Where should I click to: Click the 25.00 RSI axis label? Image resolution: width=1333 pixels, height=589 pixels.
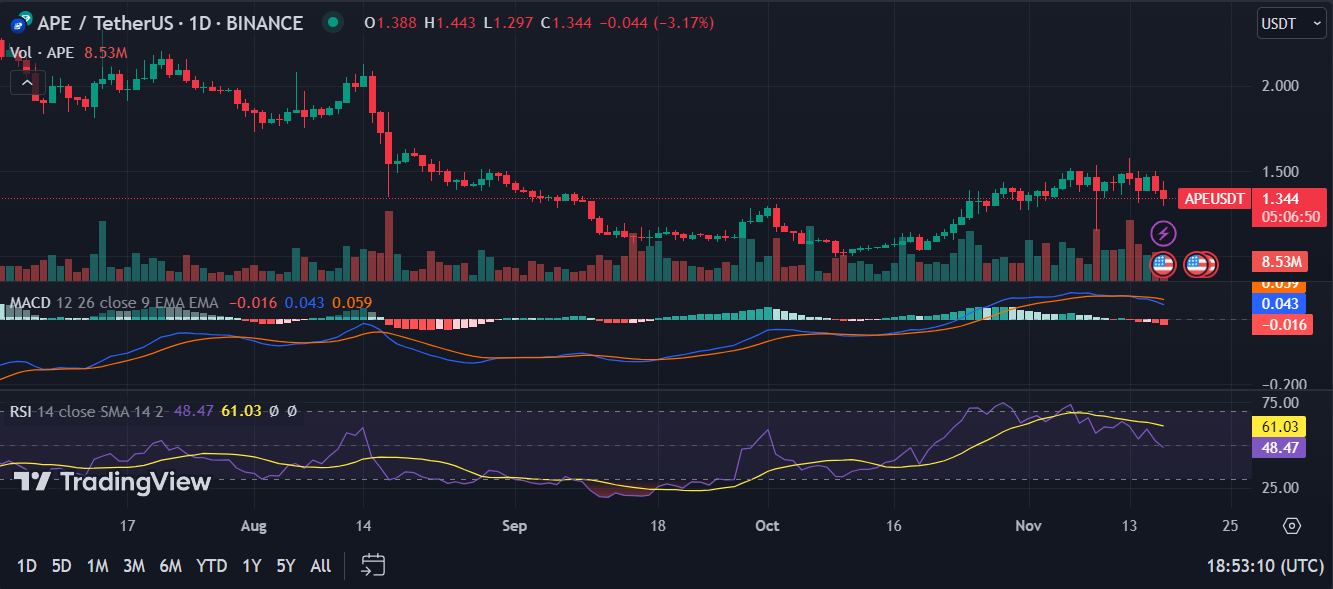tap(1281, 487)
